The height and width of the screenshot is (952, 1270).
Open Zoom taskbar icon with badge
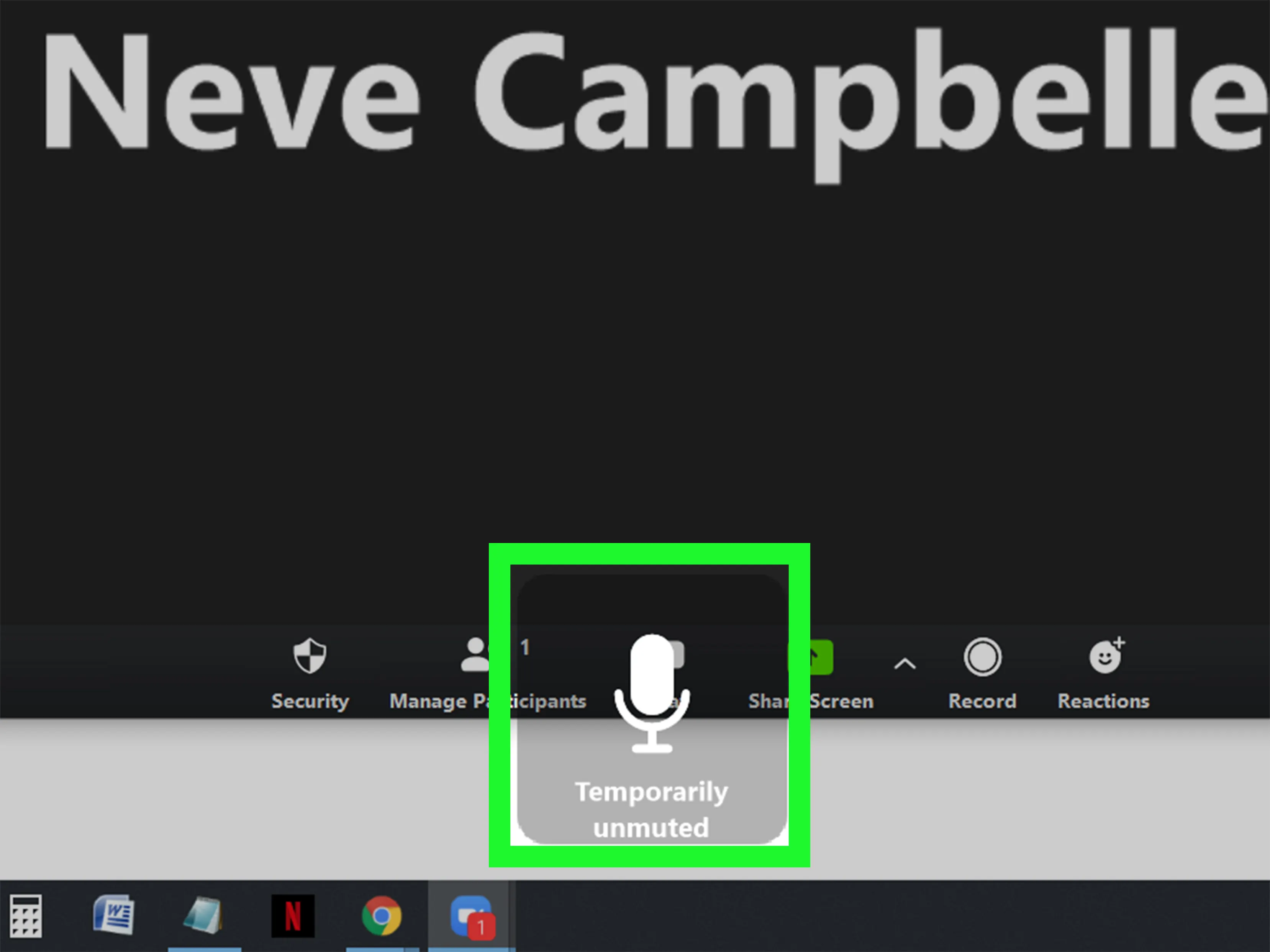471,916
